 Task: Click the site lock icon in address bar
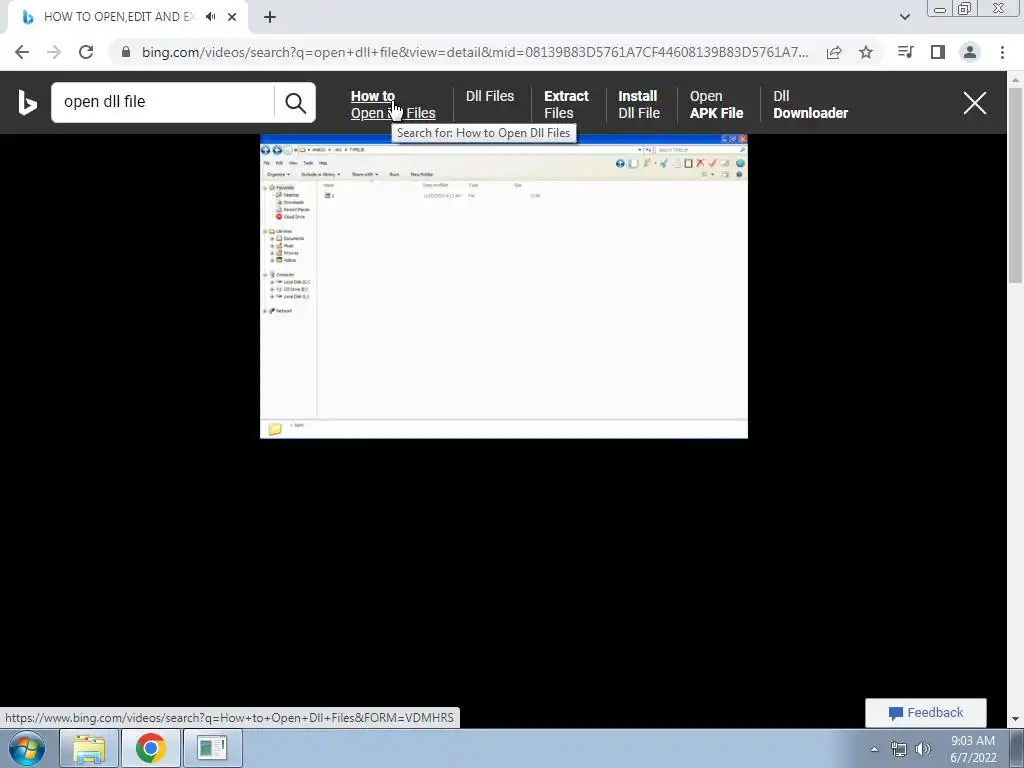click(x=126, y=52)
